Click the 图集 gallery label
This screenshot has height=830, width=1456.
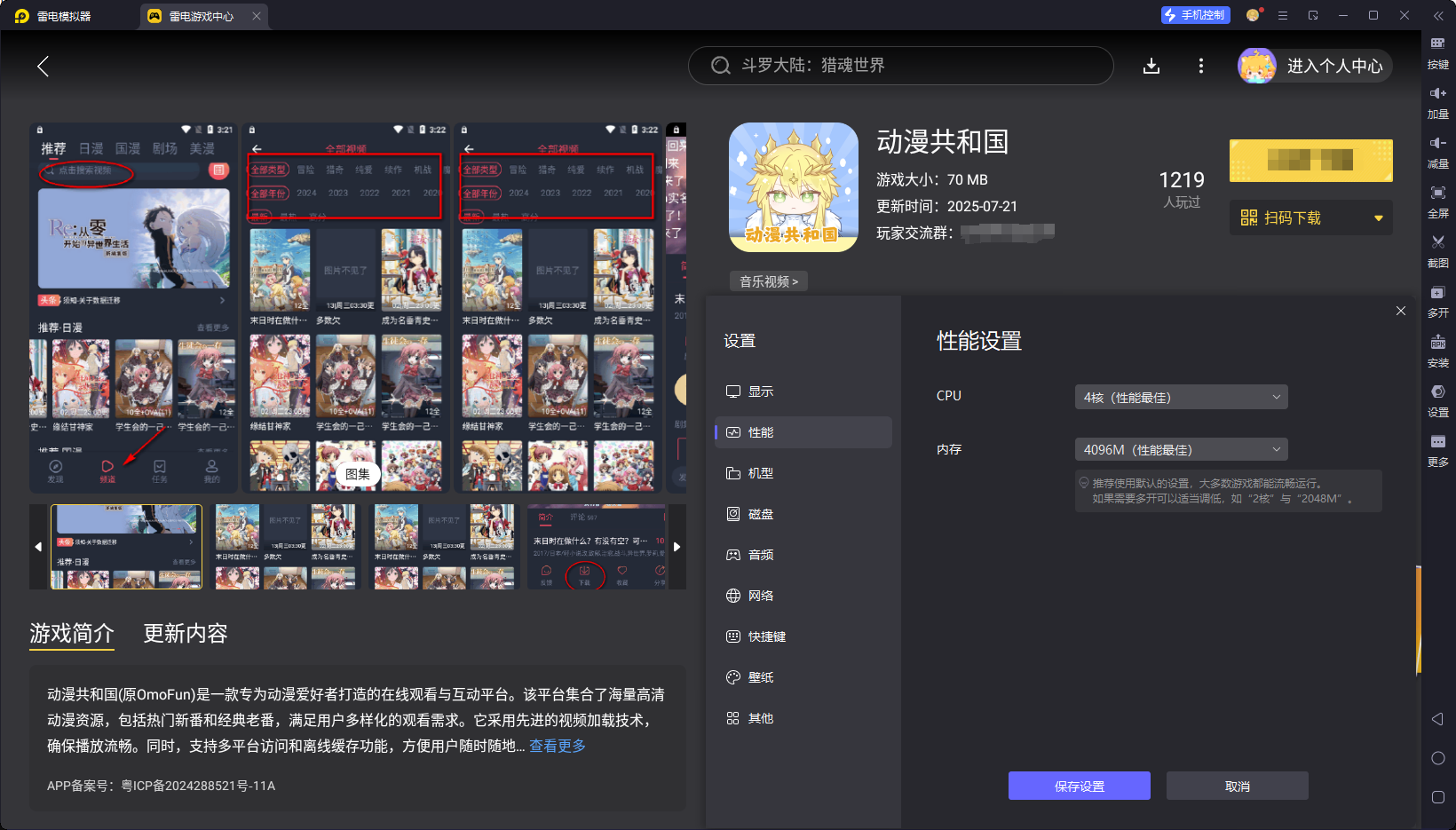358,475
